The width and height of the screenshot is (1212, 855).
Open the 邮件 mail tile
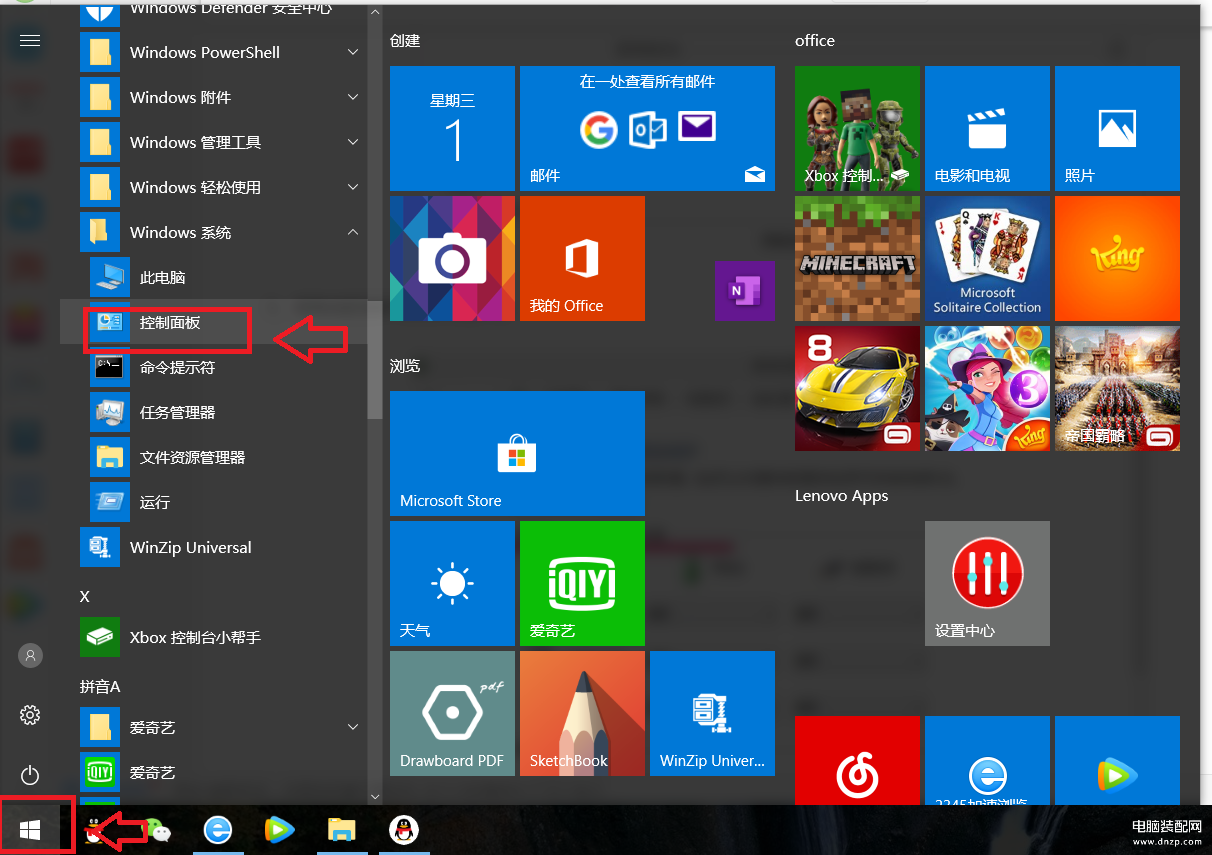pyautogui.click(x=647, y=128)
